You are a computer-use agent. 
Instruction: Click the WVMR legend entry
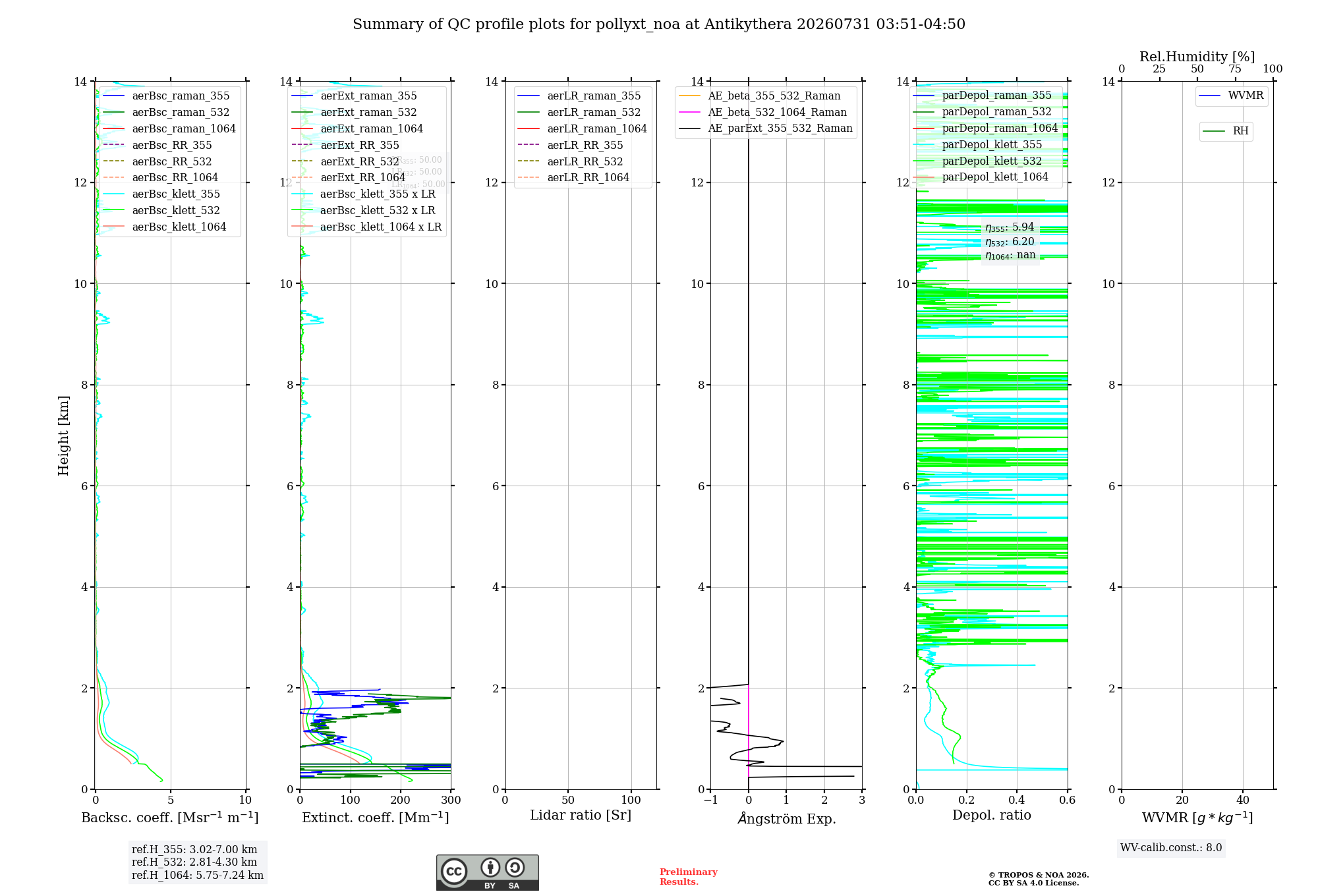pyautogui.click(x=1231, y=96)
